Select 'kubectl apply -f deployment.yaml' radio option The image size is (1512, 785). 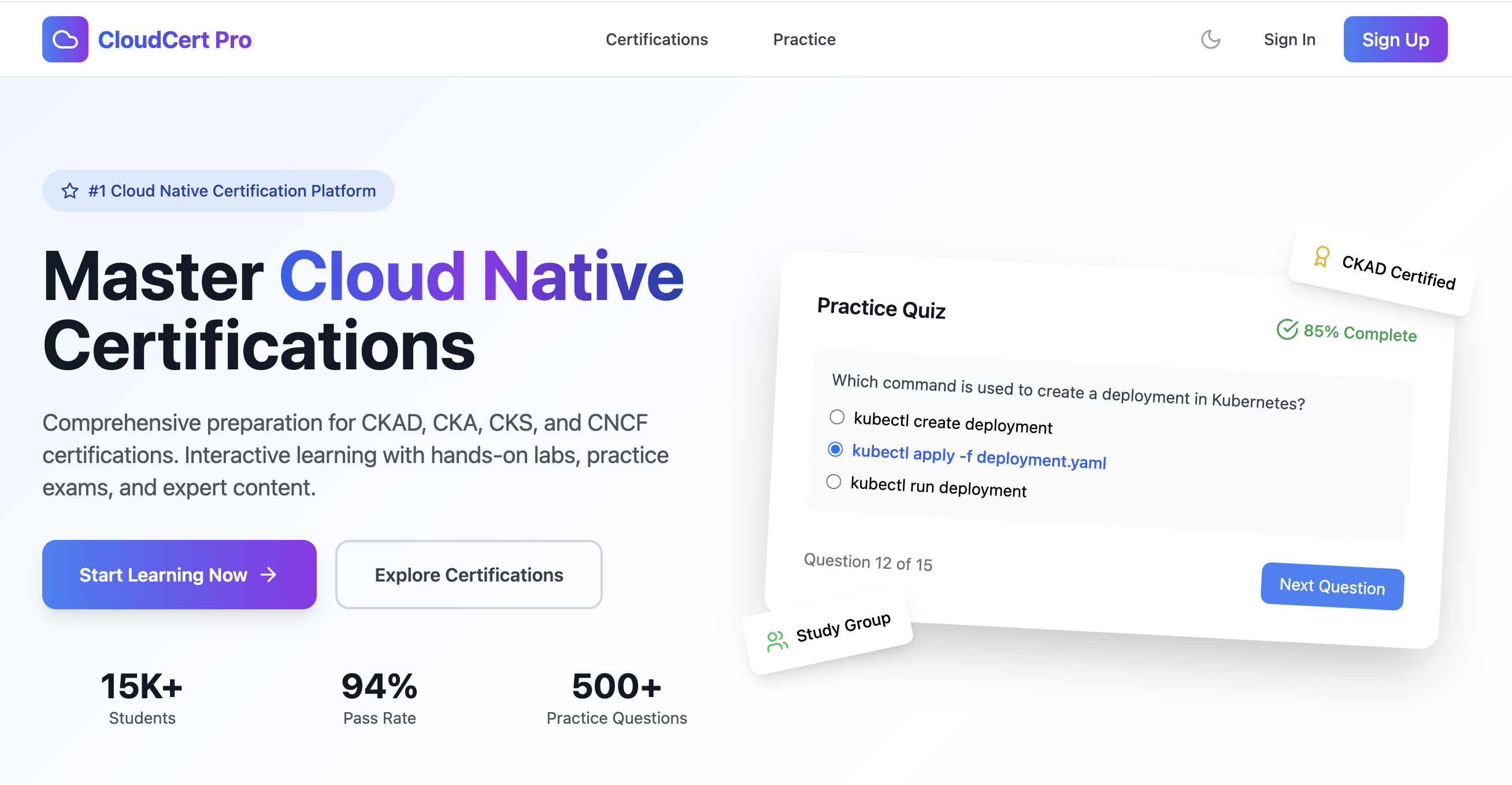point(835,449)
